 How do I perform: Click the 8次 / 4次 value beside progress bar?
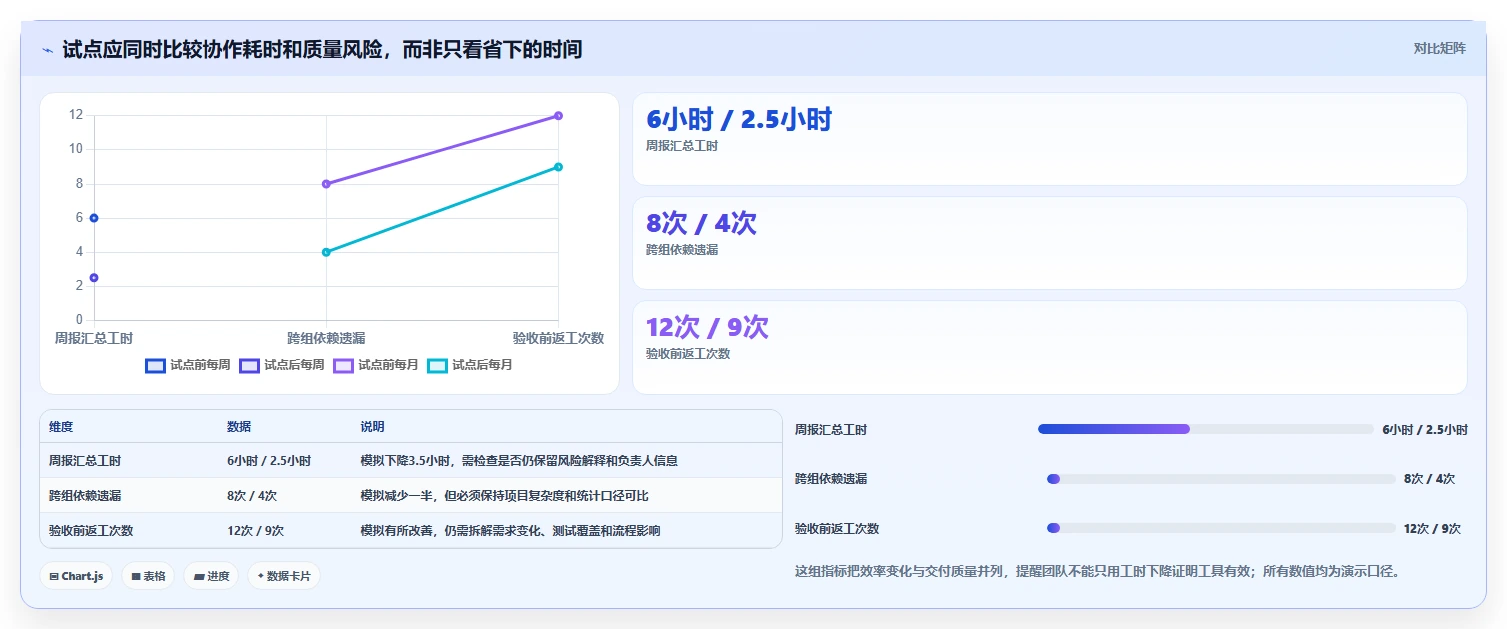tap(1429, 479)
